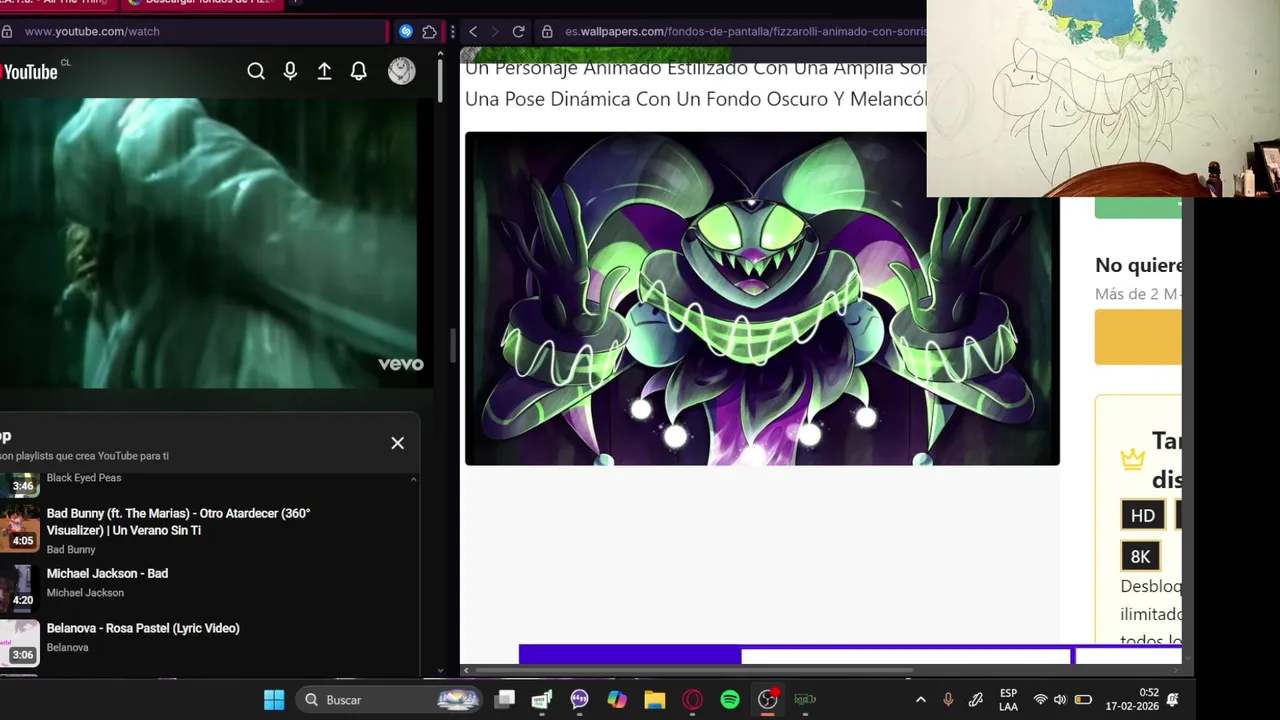Viewport: 1280px width, 720px height.
Task: Open YouTube notifications bell
Action: tap(358, 71)
